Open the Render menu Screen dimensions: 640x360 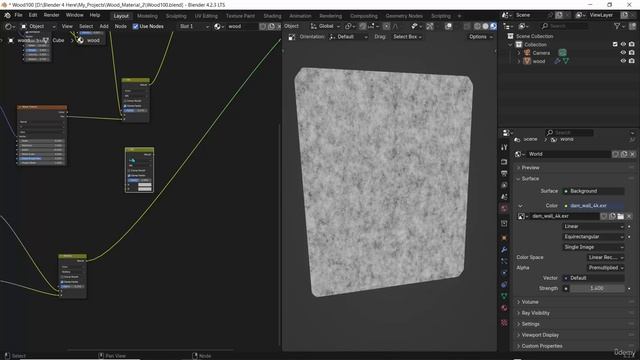(51, 15)
